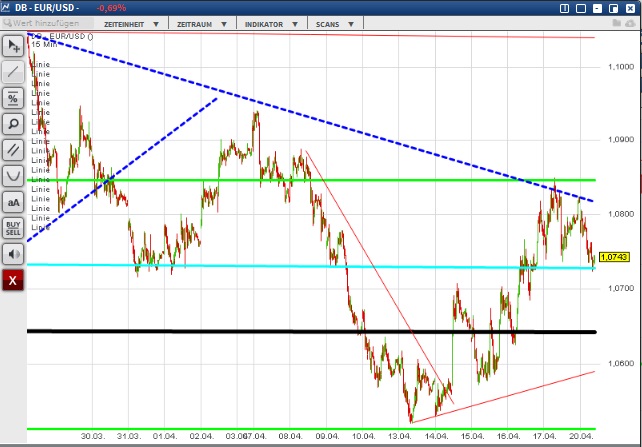This screenshot has height=447, width=642.
Task: Click the red X delete drawings button
Action: pyautogui.click(x=13, y=280)
